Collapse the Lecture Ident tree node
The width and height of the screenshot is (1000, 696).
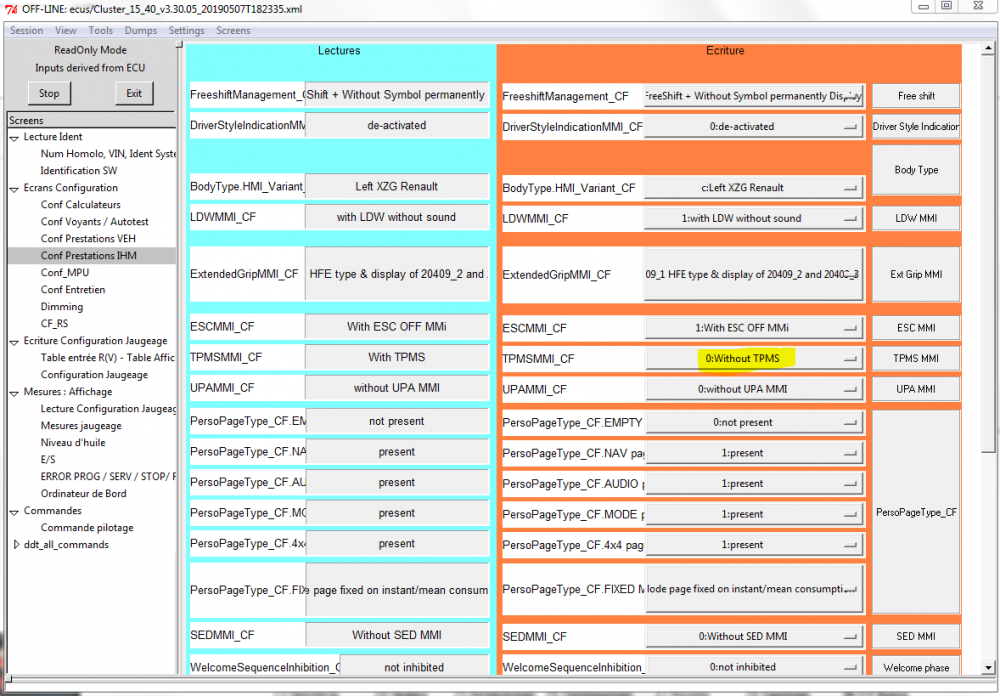[x=15, y=137]
